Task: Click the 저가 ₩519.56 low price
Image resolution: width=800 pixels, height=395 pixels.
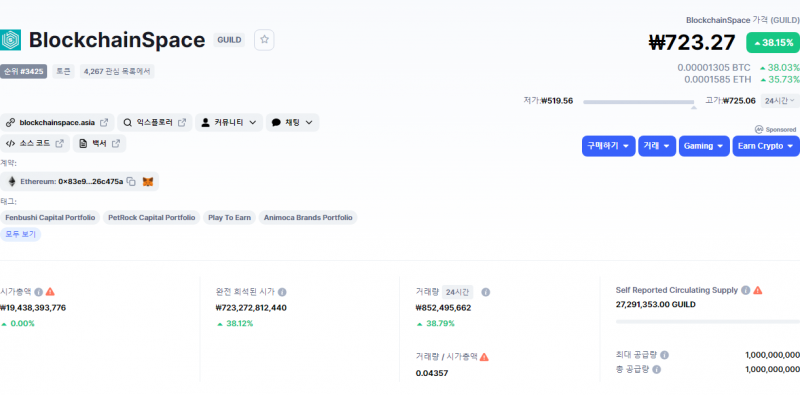Action: coord(548,101)
